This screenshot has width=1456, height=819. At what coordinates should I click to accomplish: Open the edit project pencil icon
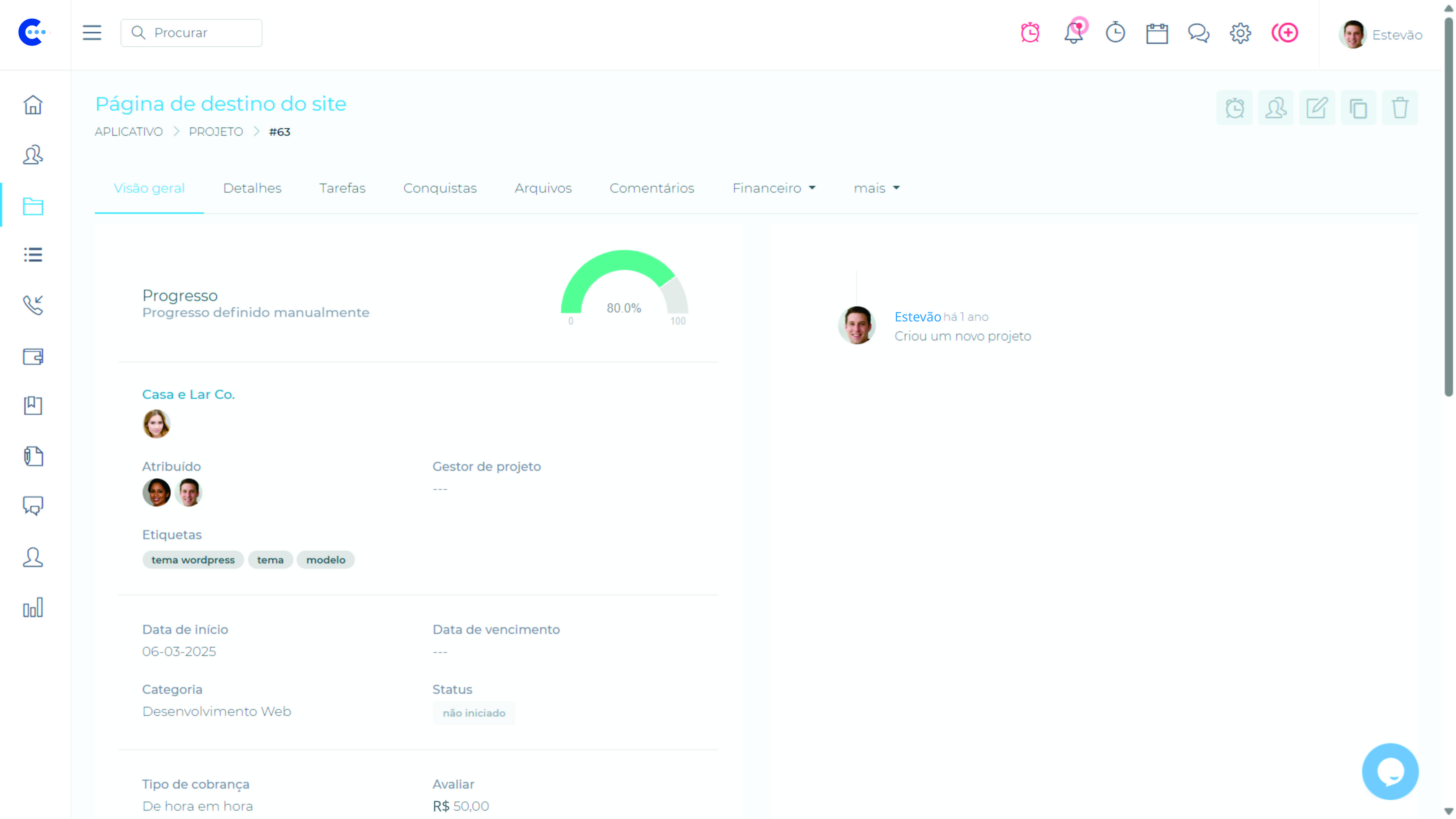(x=1317, y=108)
